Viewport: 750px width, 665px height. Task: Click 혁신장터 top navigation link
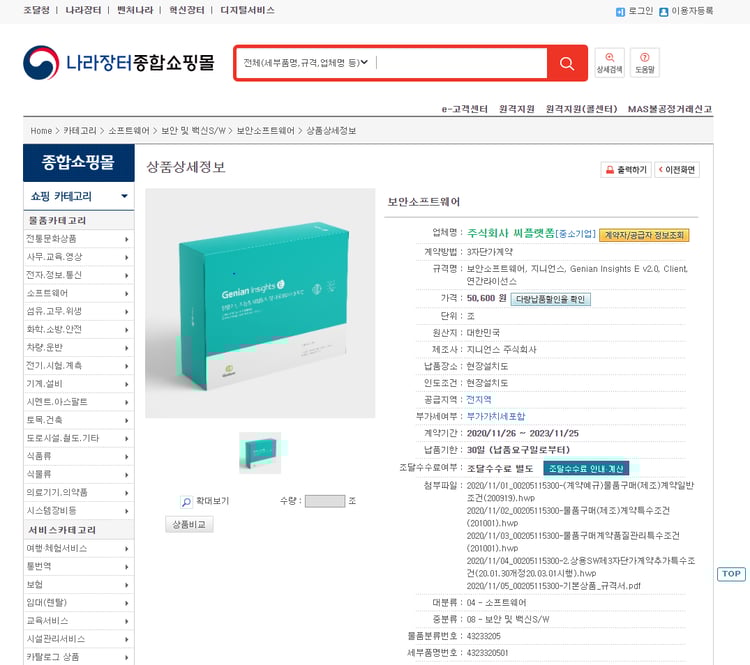click(x=187, y=10)
